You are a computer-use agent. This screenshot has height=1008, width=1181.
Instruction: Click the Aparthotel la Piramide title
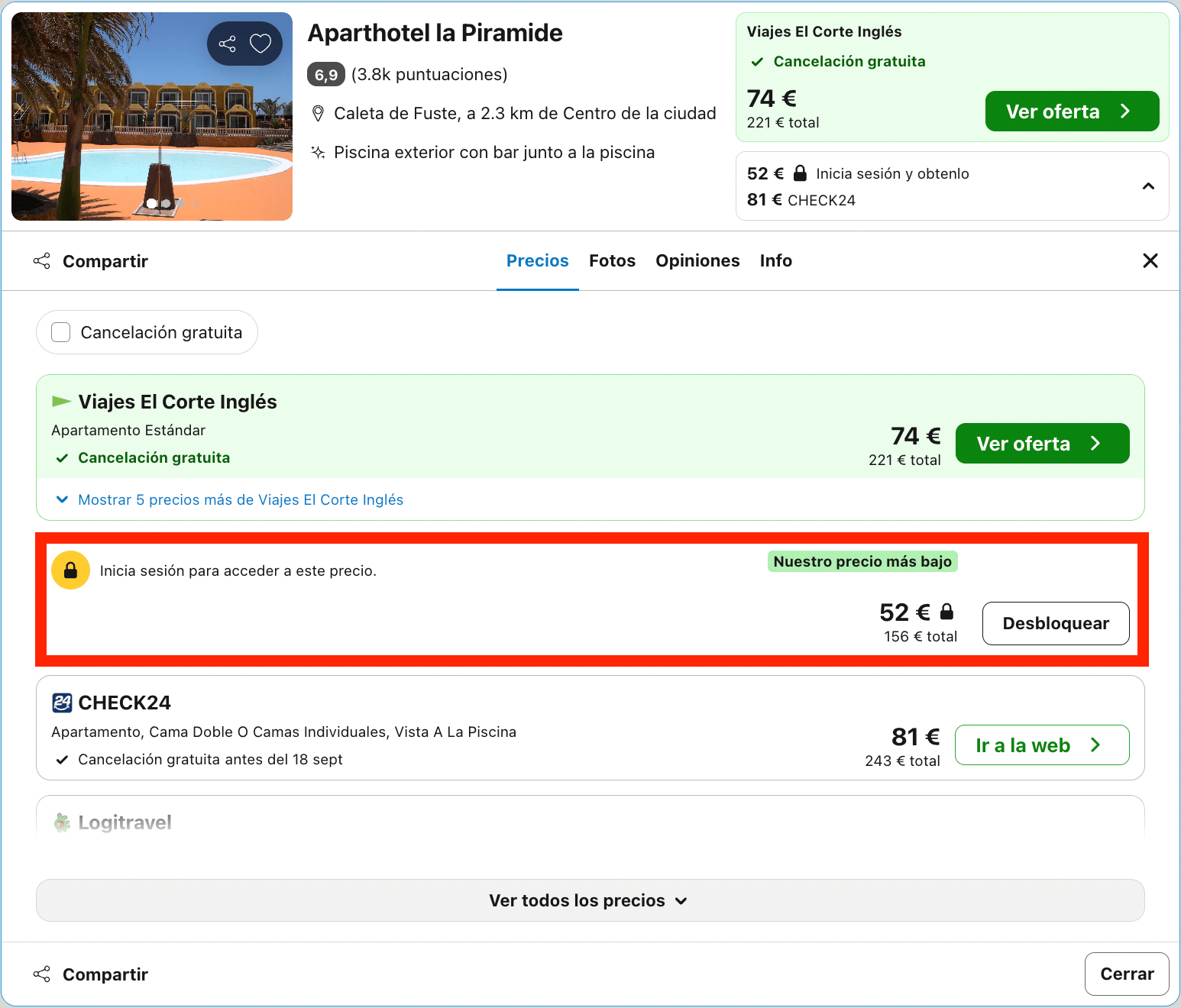tap(435, 33)
